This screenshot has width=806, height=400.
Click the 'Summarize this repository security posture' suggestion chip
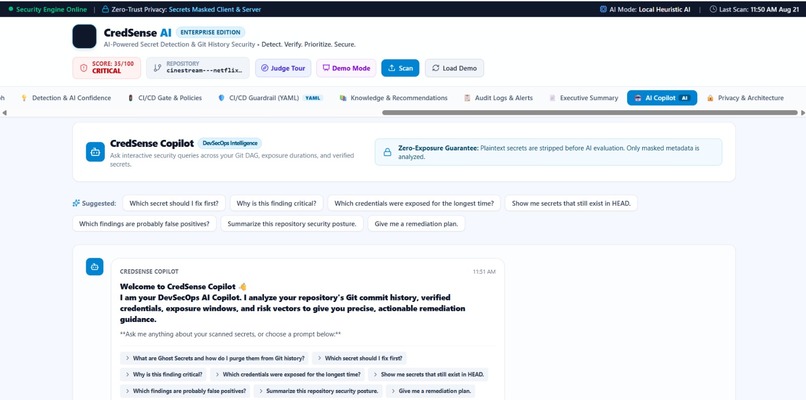click(x=292, y=224)
